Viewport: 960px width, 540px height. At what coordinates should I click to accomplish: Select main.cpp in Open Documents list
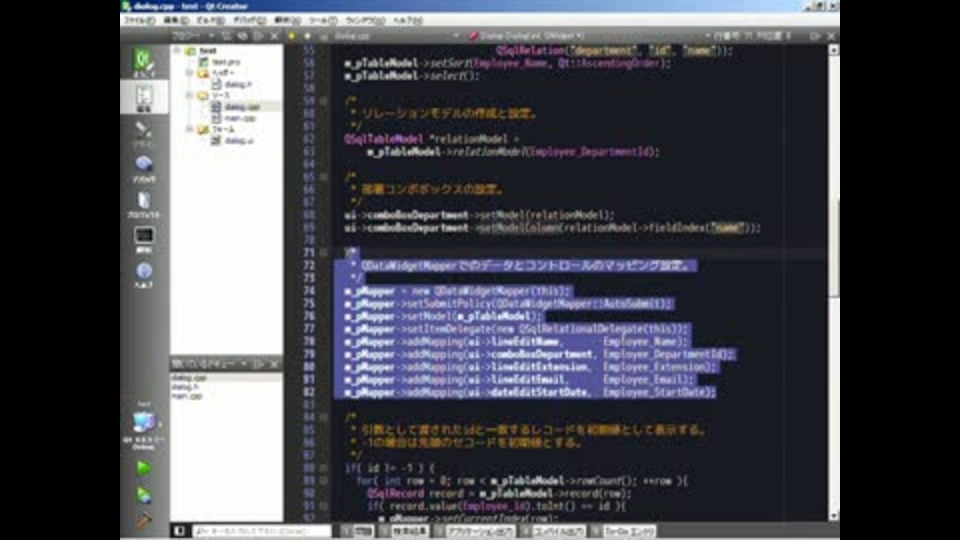point(186,396)
